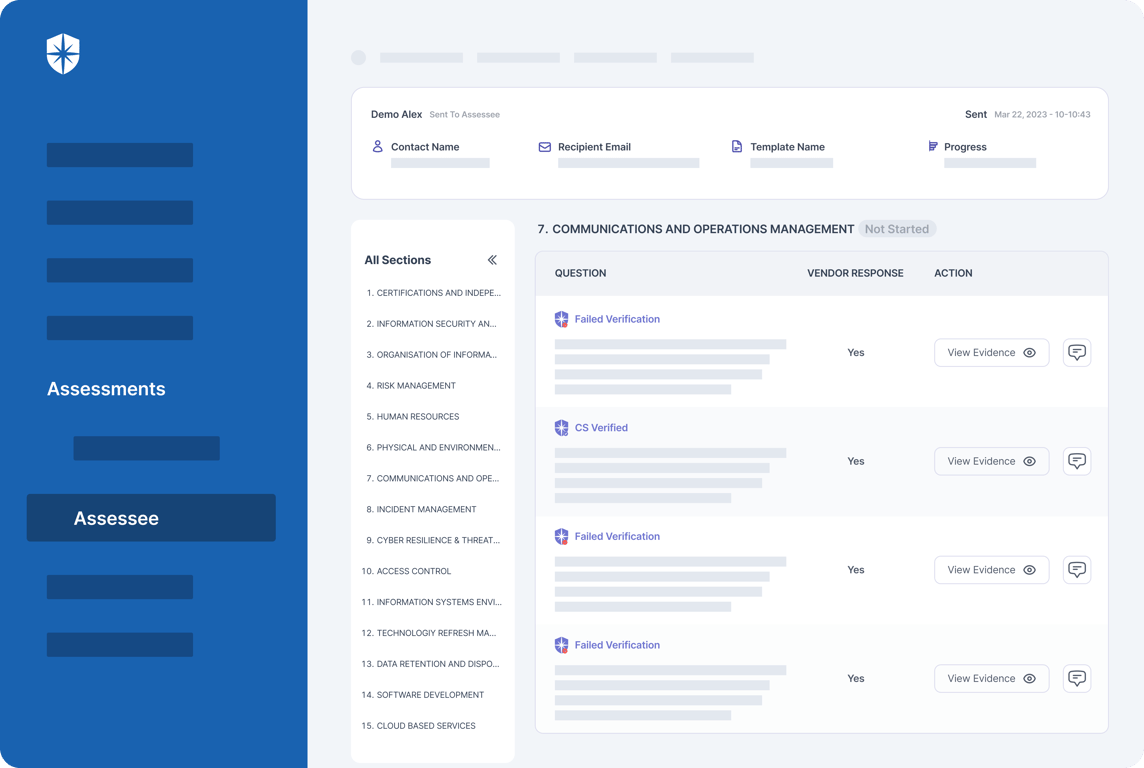Viewport: 1144px width, 768px height.
Task: Open comments for the last question
Action: 1077,678
